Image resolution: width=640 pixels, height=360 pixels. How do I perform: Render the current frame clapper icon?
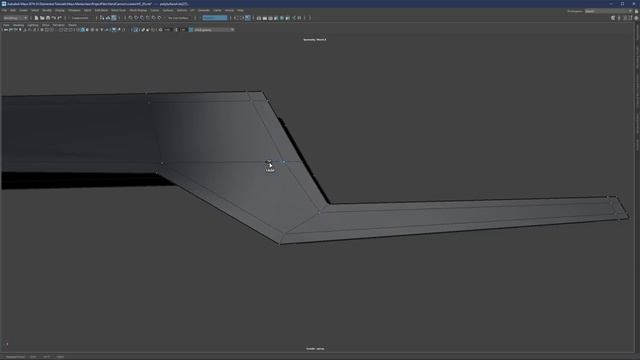coord(264,18)
